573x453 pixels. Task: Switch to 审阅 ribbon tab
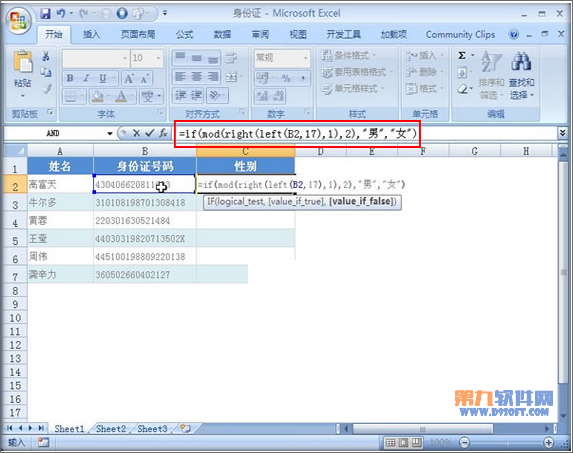click(261, 35)
